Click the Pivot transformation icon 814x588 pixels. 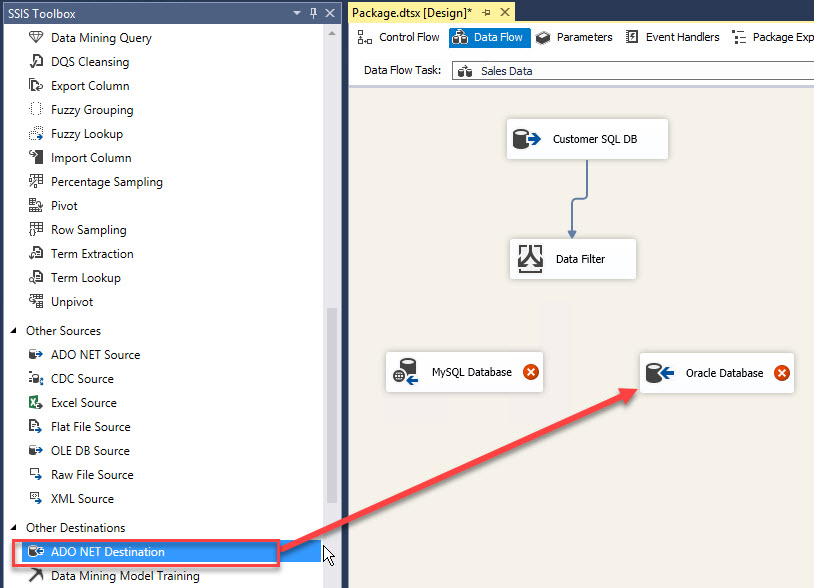[x=36, y=206]
